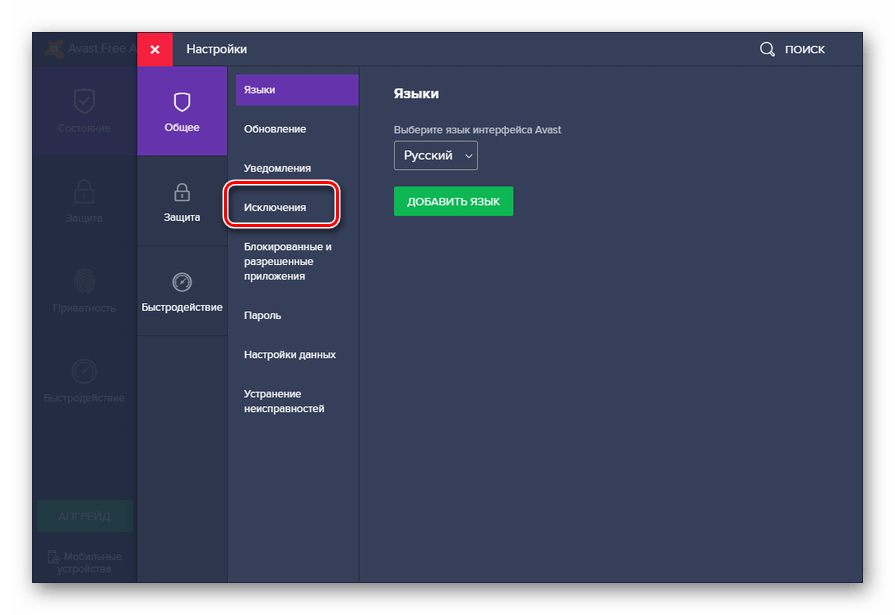
Task: Open the Обновление settings section
Action: pyautogui.click(x=275, y=129)
